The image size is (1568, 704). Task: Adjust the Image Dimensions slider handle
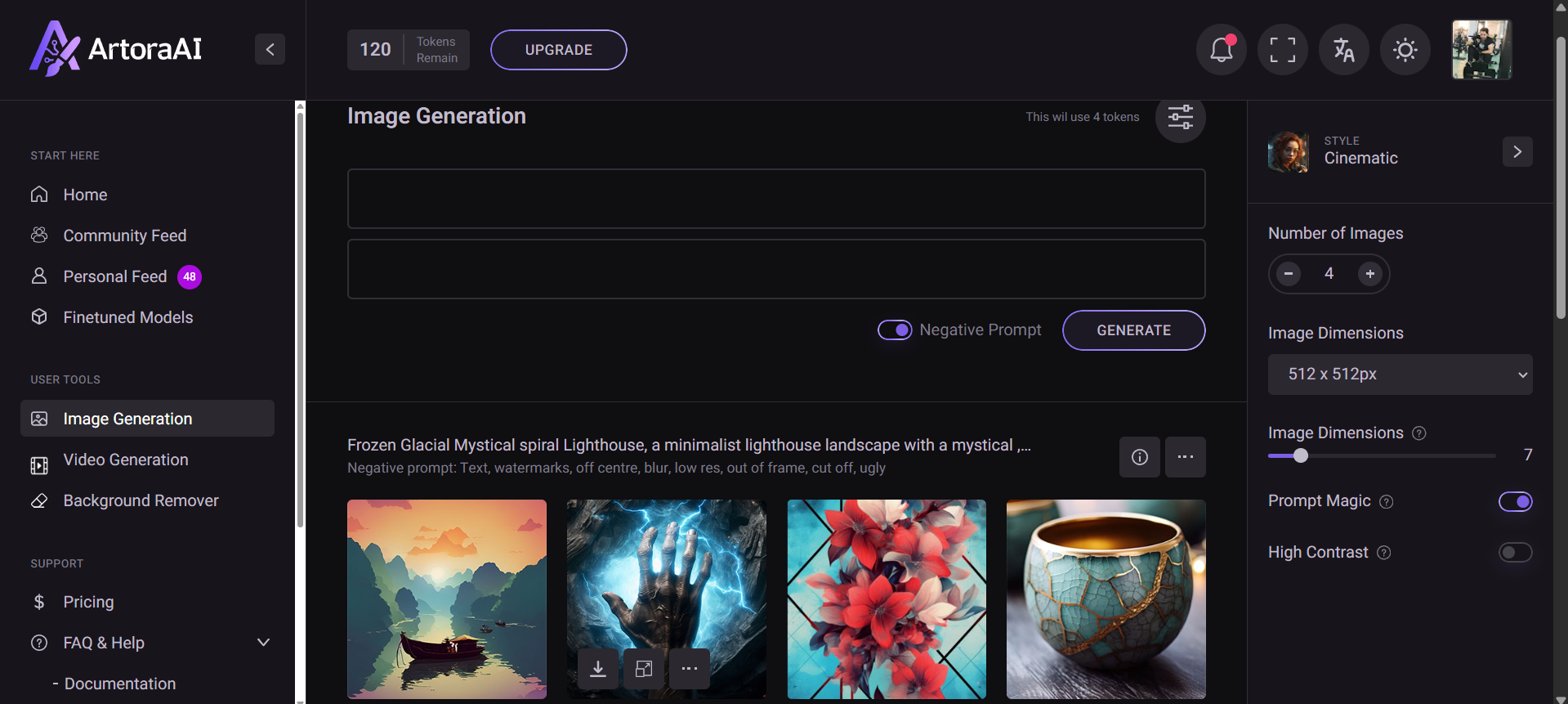coord(1300,455)
